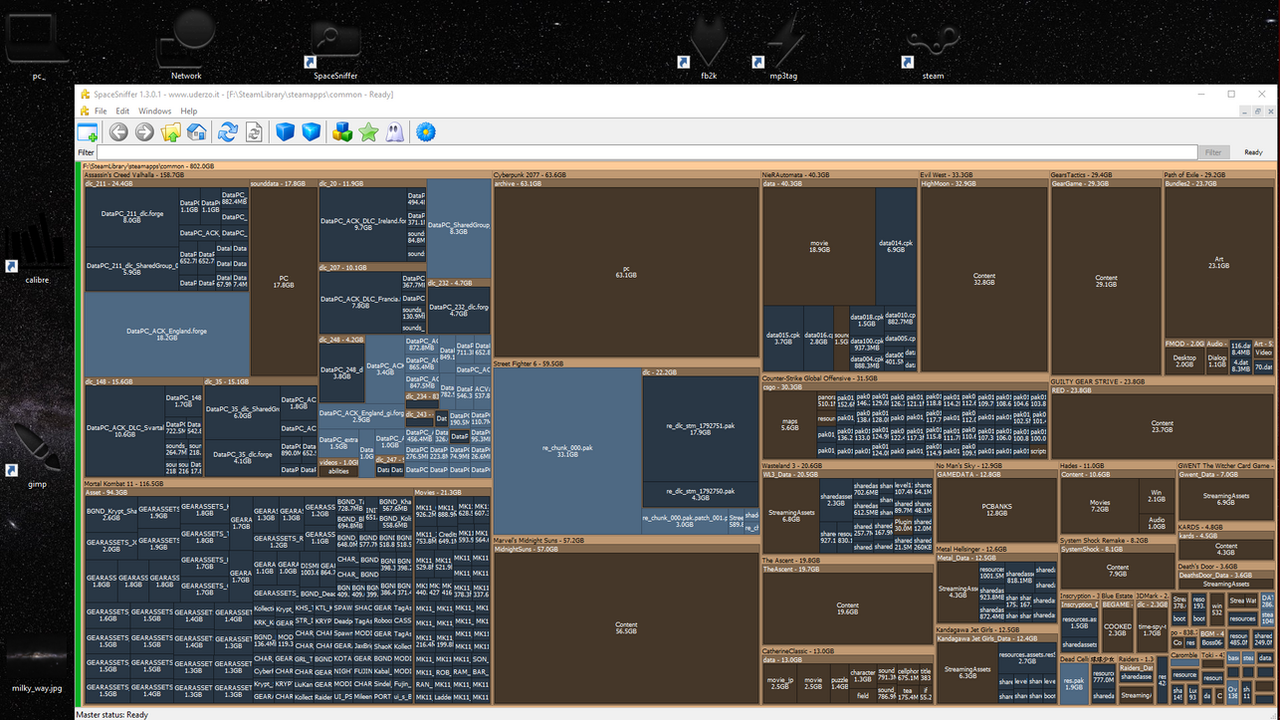Select the Mortal Kombat 11 - 116.5GB header
Viewport: 1280px width, 720px height.
coord(287,483)
